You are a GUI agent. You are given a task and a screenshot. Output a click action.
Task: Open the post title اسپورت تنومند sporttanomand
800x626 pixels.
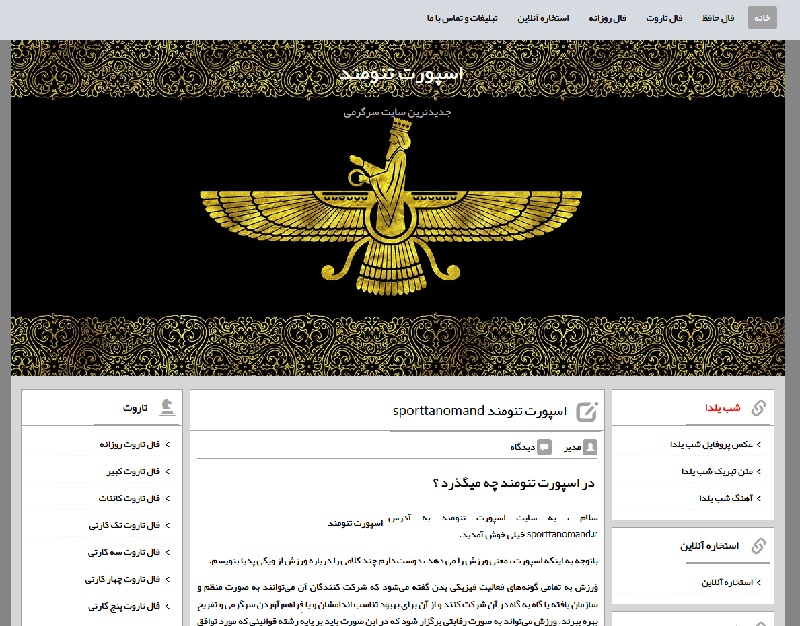480,411
